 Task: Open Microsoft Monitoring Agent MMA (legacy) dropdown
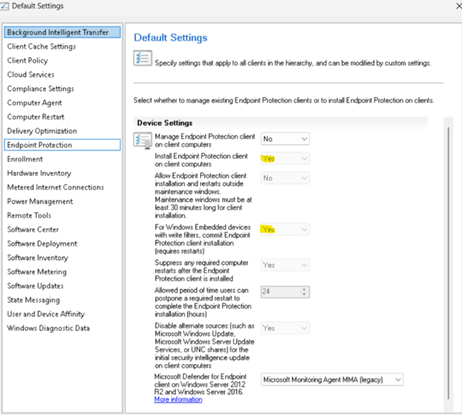point(332,379)
